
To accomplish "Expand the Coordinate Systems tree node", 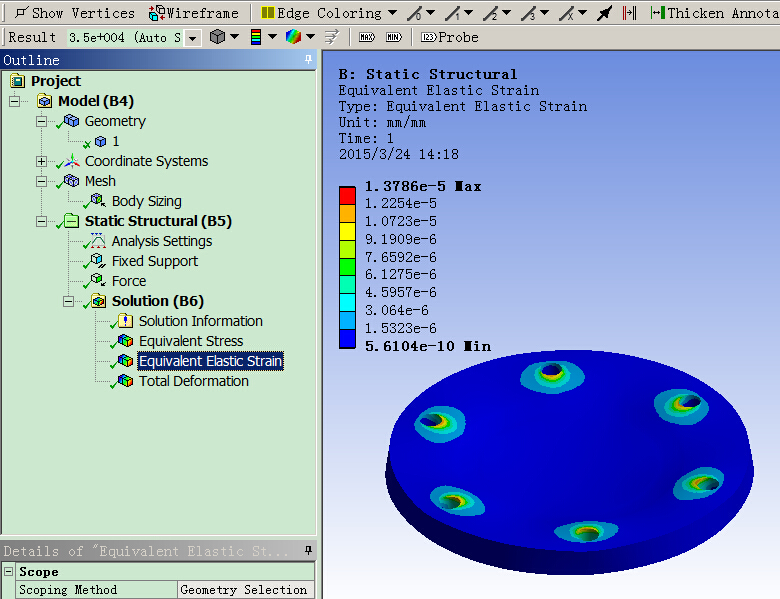I will [x=41, y=161].
